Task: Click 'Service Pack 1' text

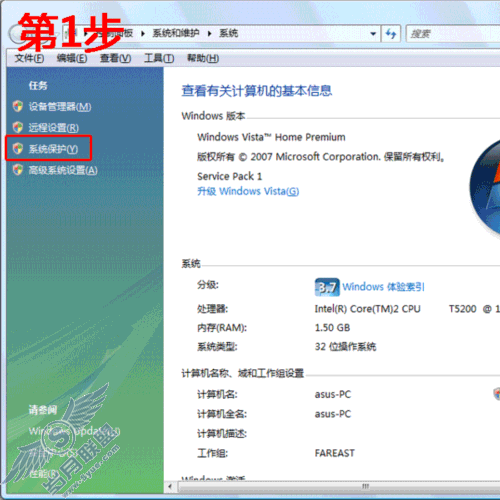Action: pos(230,176)
